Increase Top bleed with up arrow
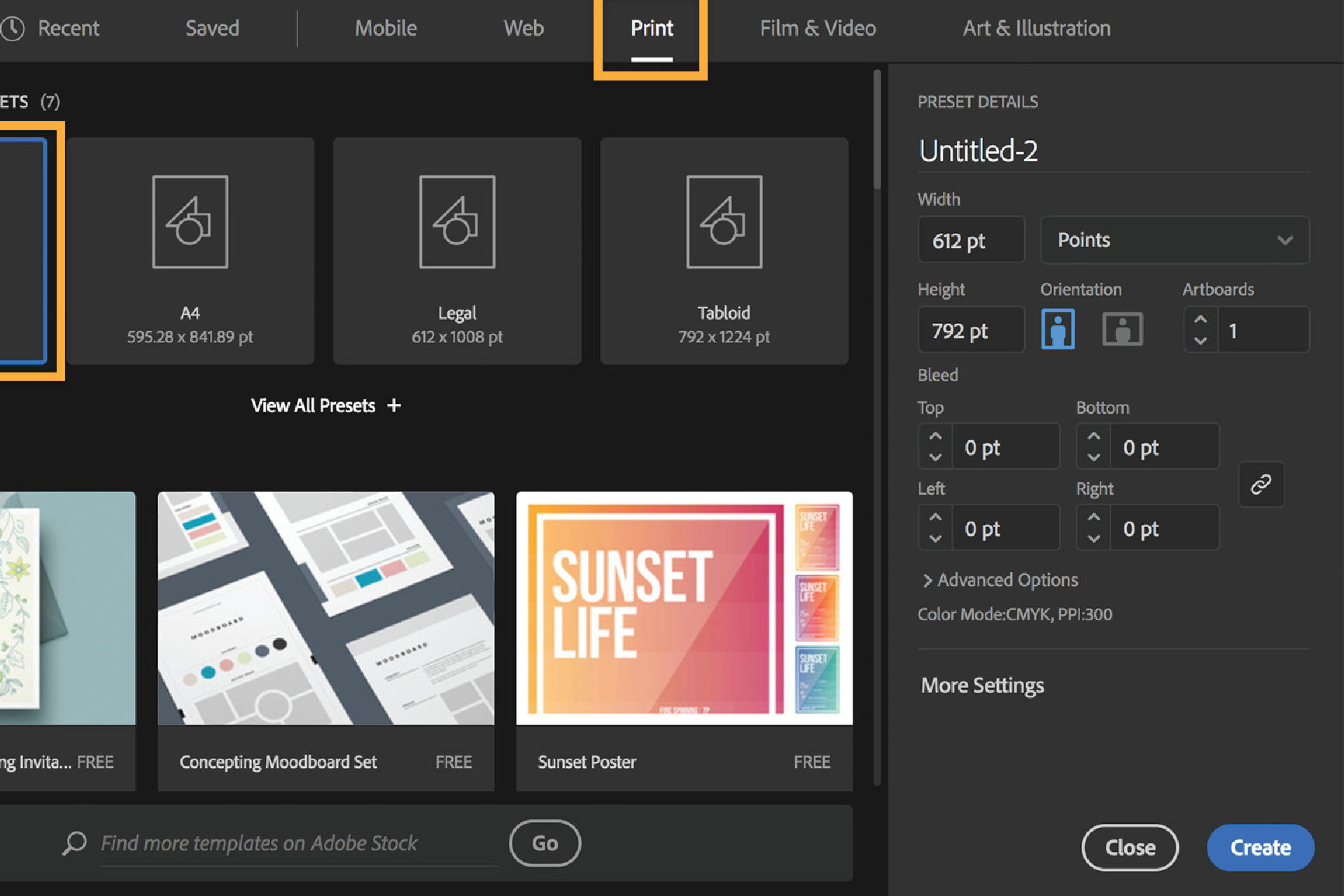The width and height of the screenshot is (1344, 896). point(935,436)
